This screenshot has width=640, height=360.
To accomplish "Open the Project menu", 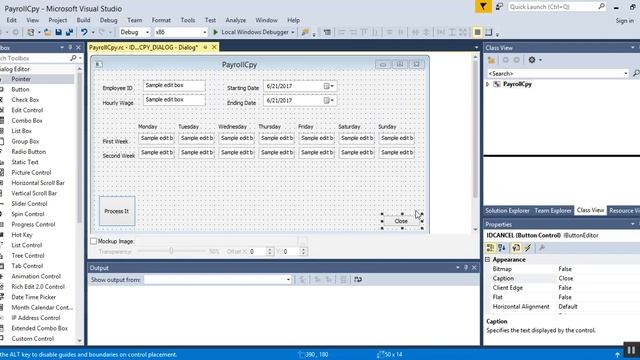I will (58, 20).
